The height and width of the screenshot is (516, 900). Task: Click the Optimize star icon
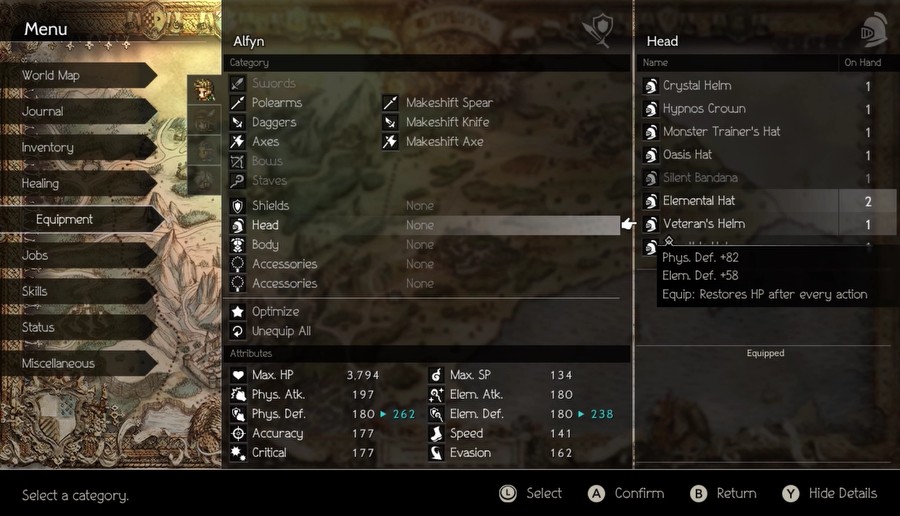(238, 312)
